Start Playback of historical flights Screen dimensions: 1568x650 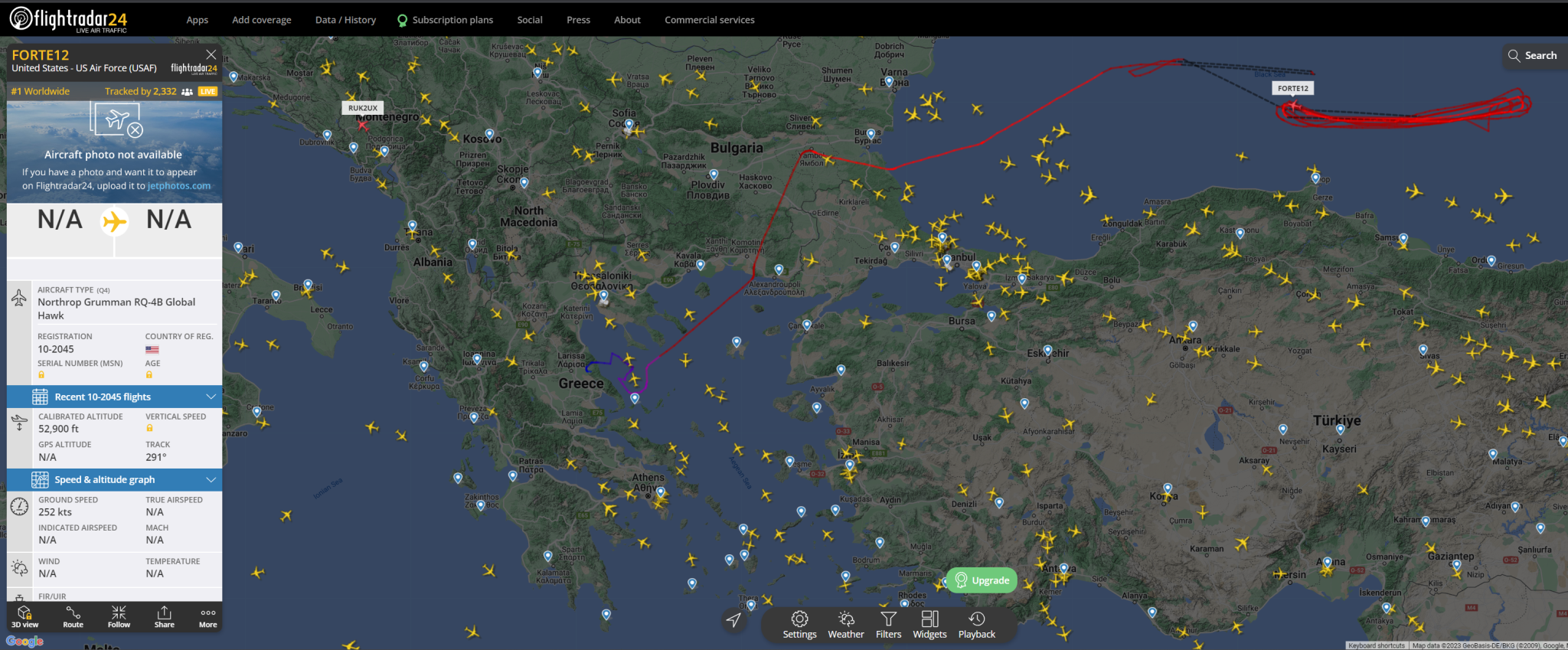pos(976,624)
